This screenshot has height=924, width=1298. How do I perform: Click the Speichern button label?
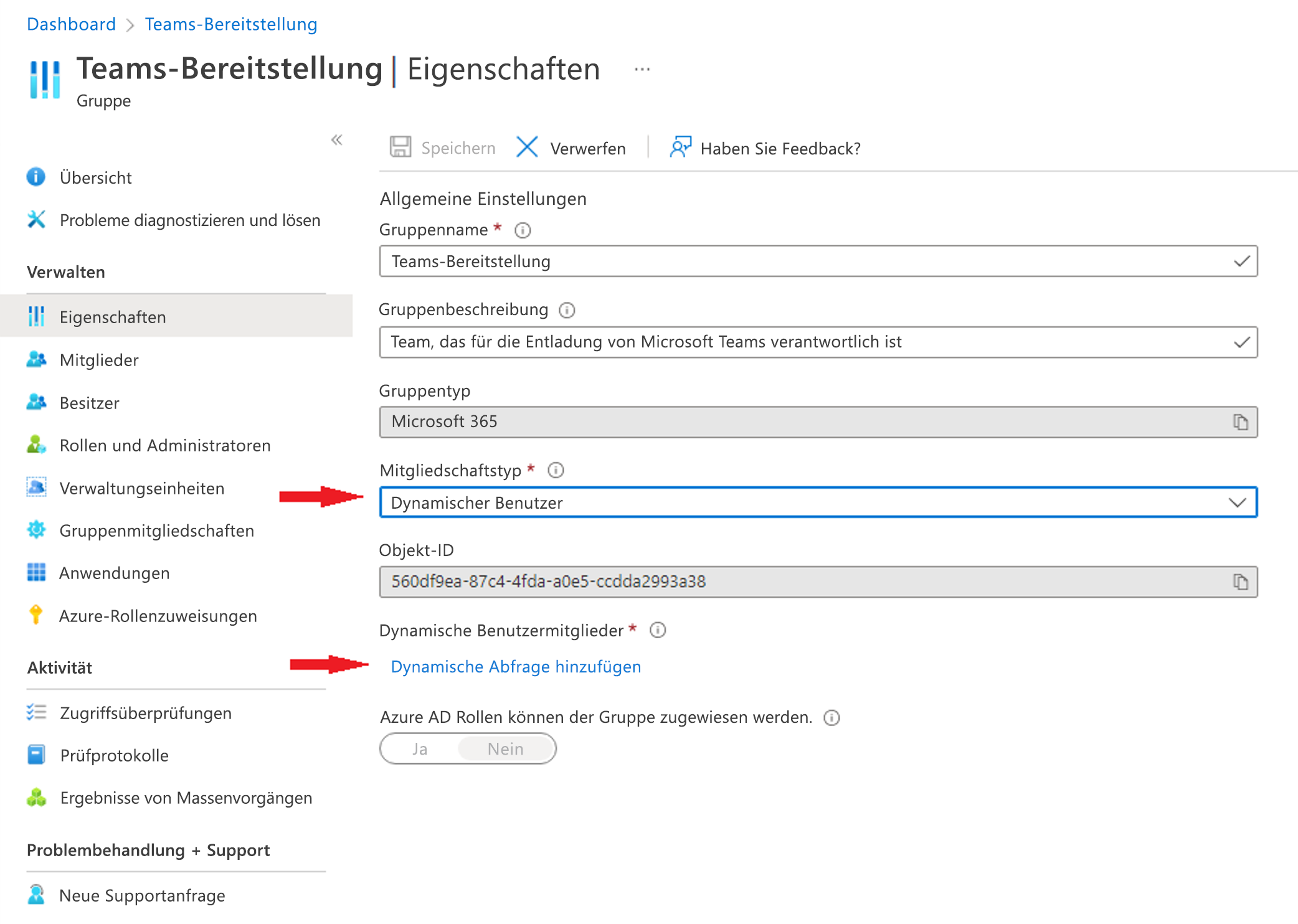coord(458,148)
